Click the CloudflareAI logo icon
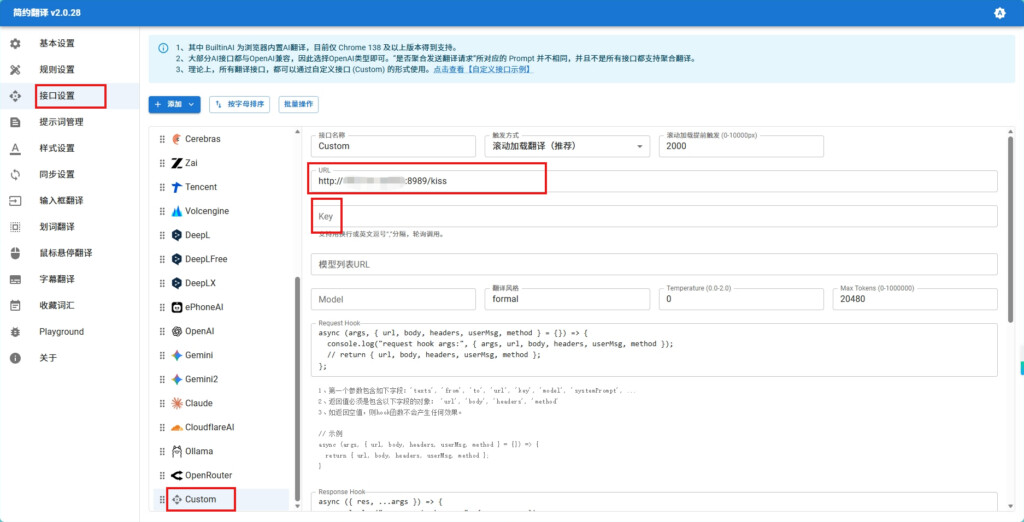Image resolution: width=1024 pixels, height=522 pixels. (176, 427)
